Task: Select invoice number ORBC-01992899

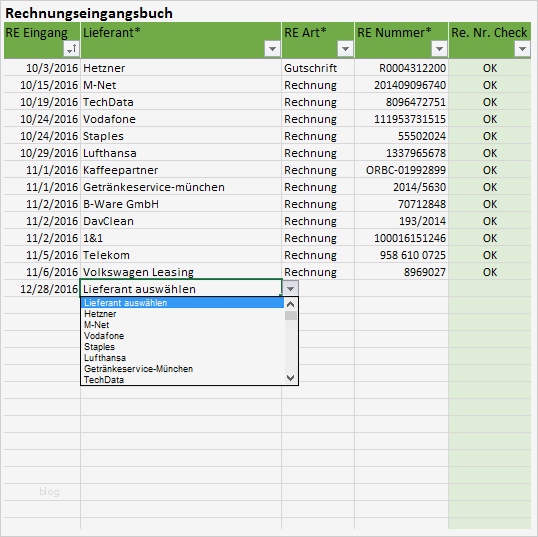Action: pyautogui.click(x=401, y=170)
